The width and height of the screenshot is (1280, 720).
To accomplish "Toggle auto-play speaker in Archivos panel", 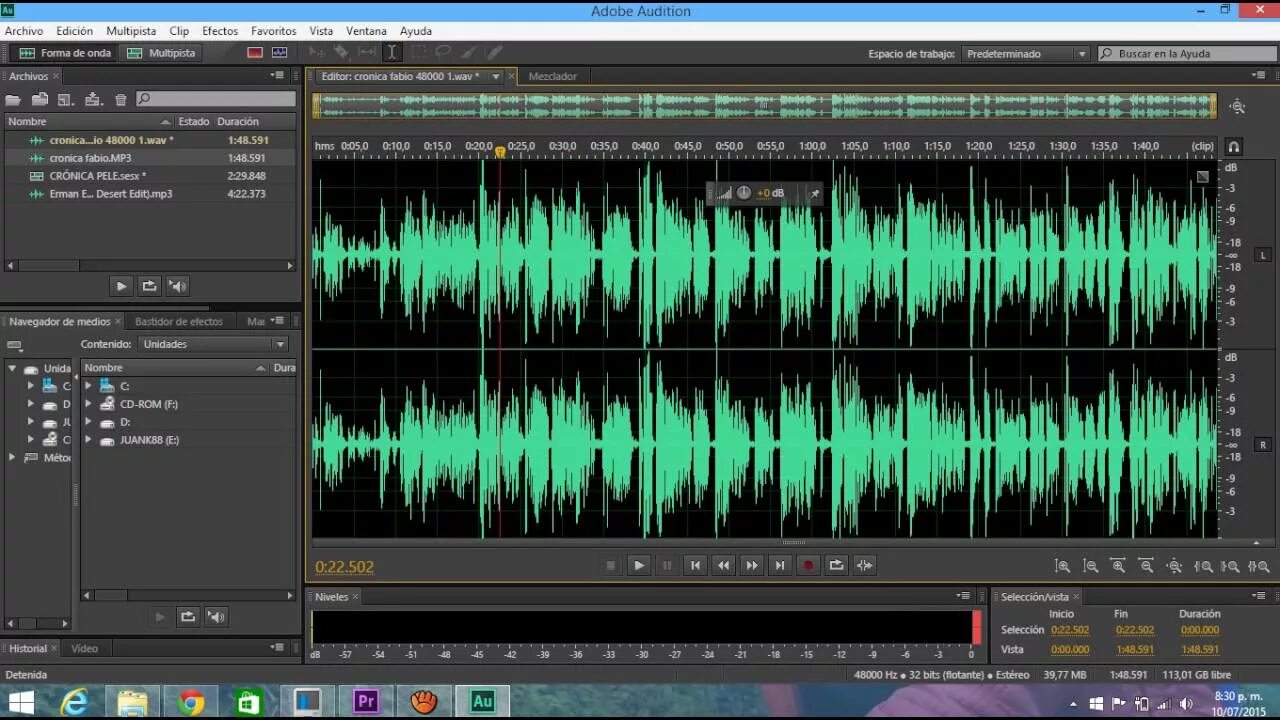I will coord(177,286).
